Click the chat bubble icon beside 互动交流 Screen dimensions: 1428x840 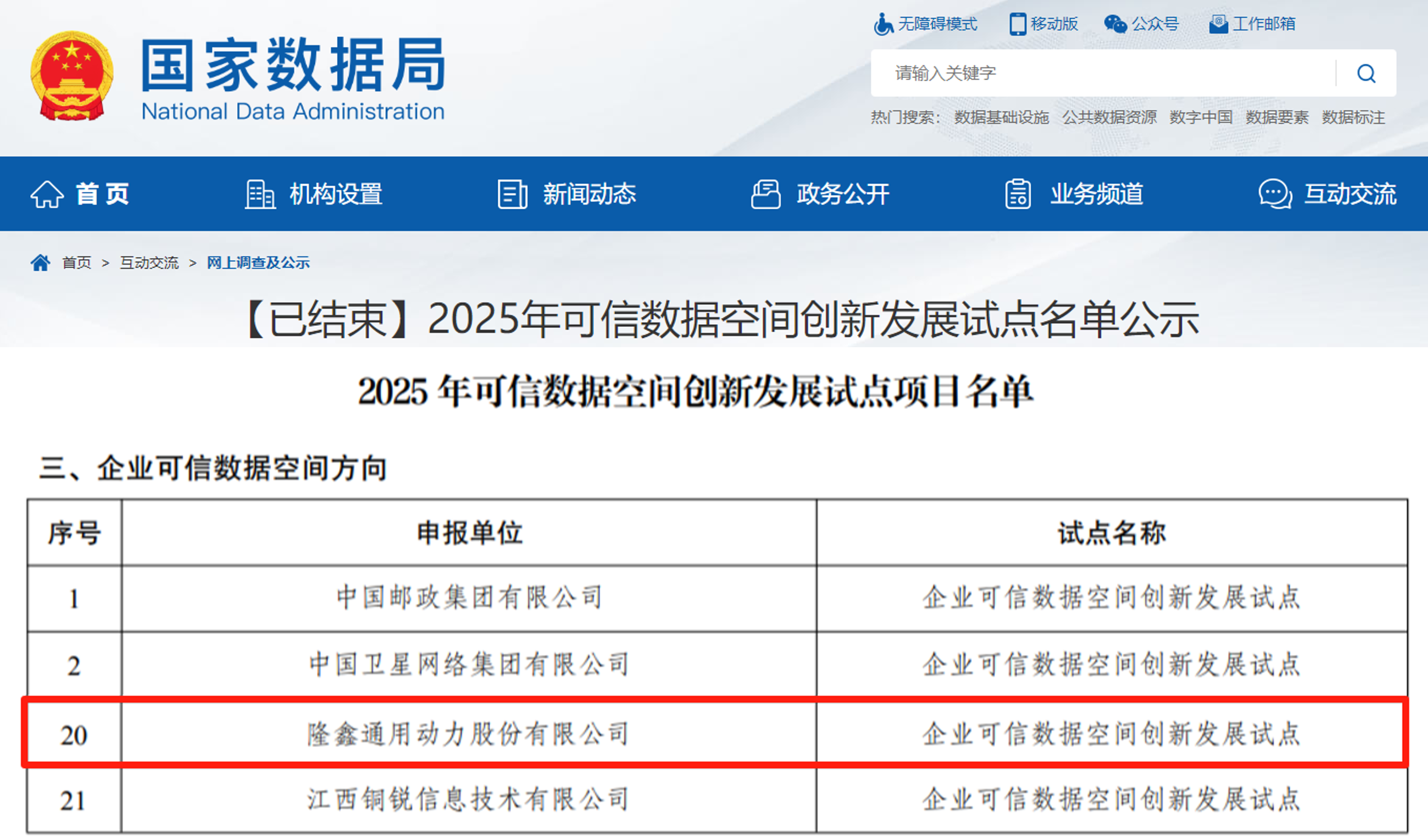click(x=1275, y=194)
